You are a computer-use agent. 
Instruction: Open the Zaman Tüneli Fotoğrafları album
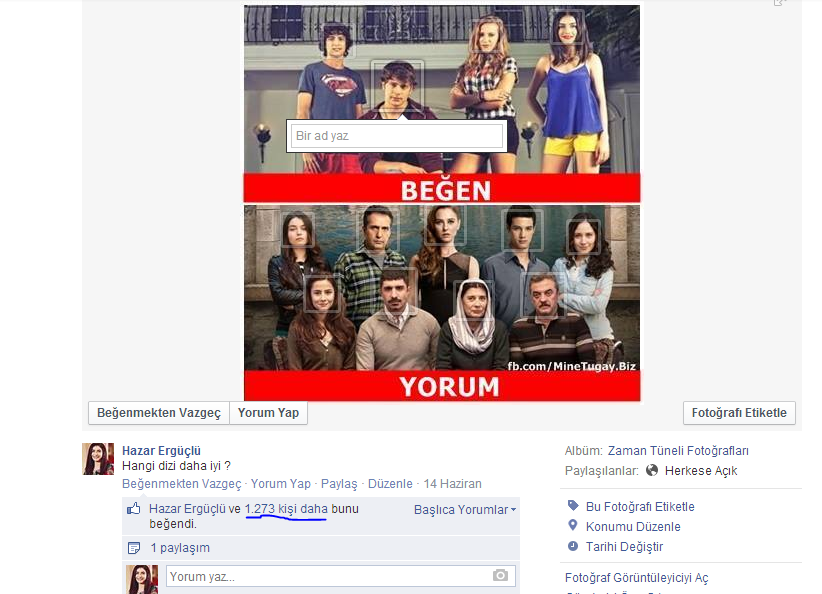pos(678,451)
